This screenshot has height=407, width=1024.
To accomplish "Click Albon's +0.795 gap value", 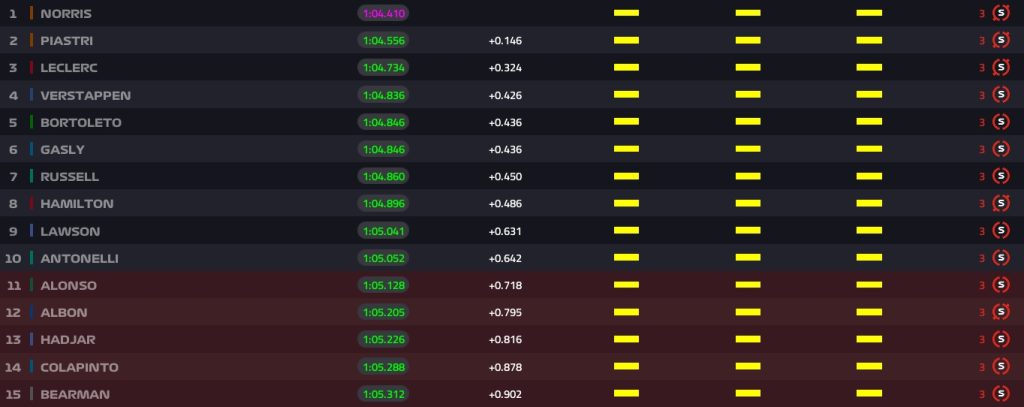I will coord(505,312).
